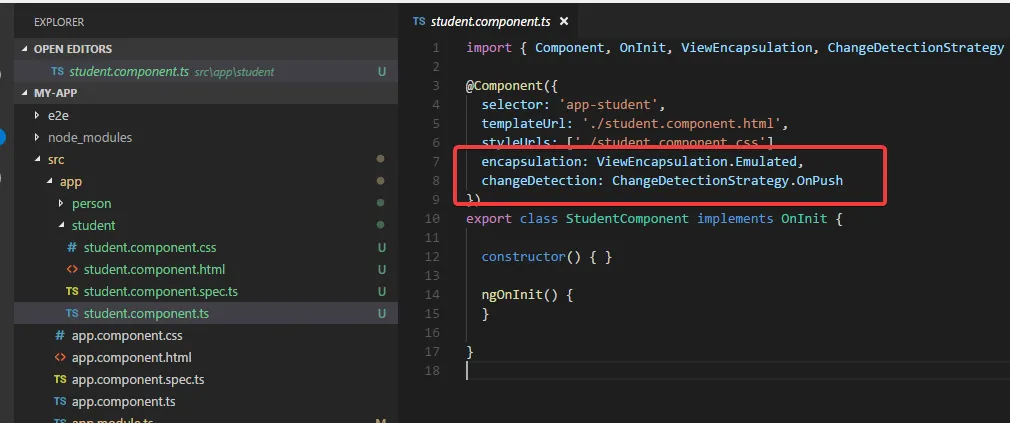This screenshot has height=423, width=1010.
Task: Expand the person folder
Action: 61,203
